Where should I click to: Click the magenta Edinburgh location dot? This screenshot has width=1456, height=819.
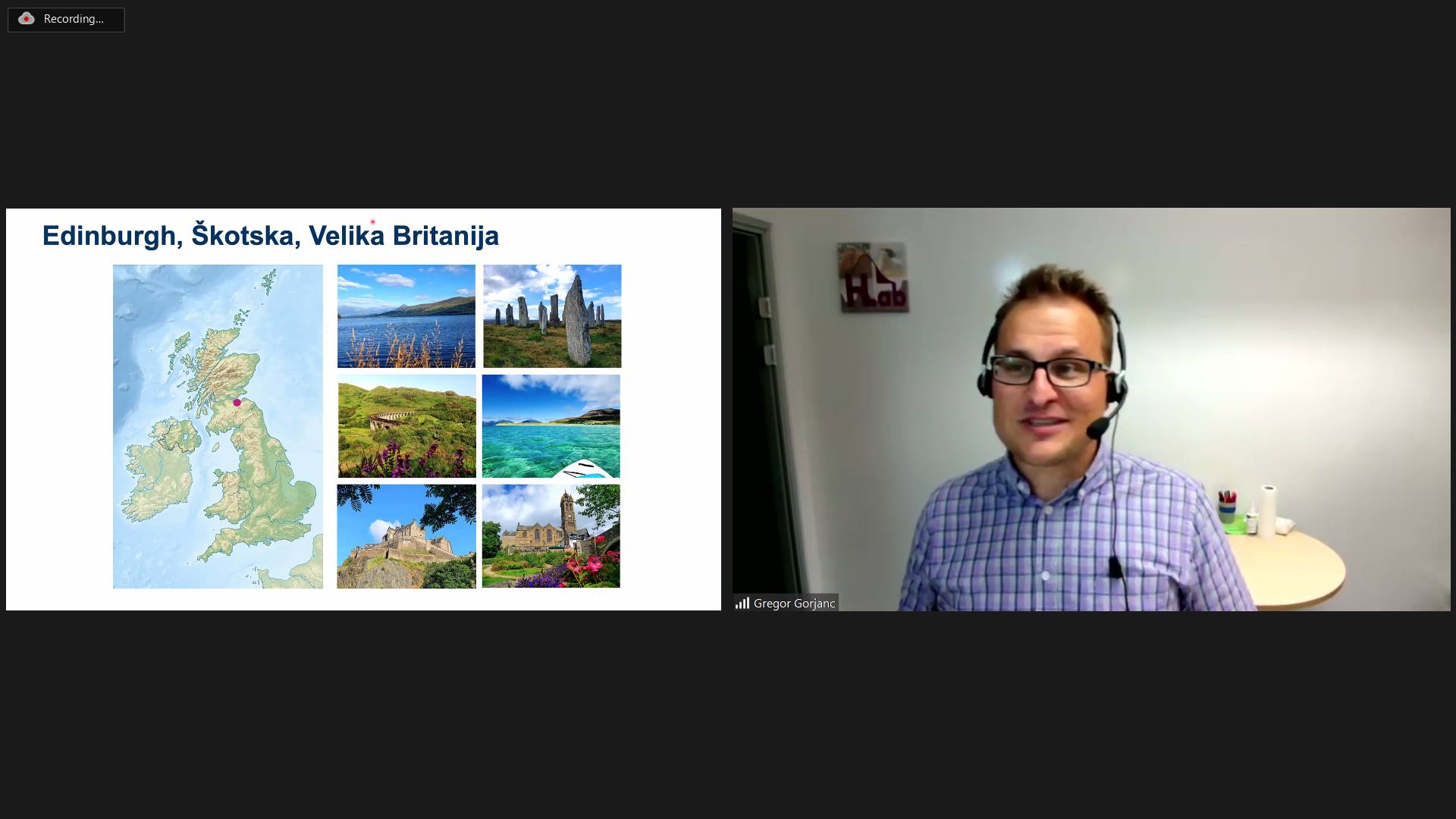(x=237, y=403)
